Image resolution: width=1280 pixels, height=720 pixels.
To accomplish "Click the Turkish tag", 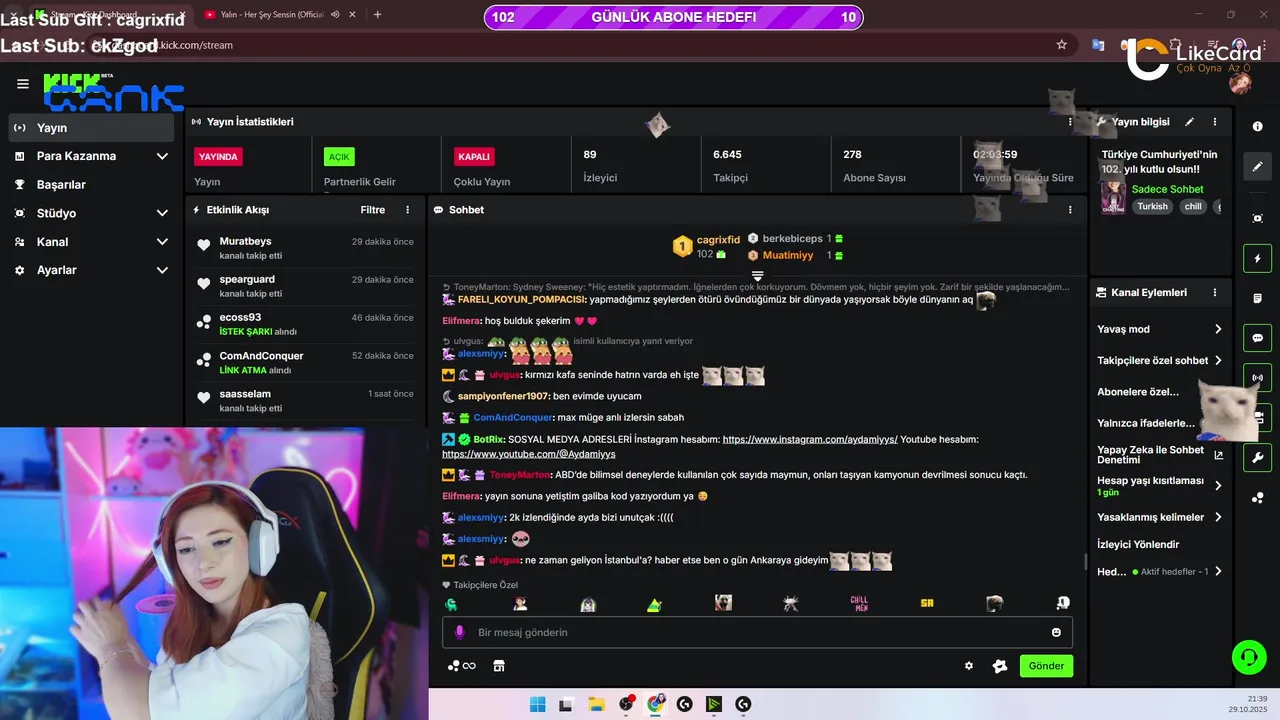I will point(1152,207).
